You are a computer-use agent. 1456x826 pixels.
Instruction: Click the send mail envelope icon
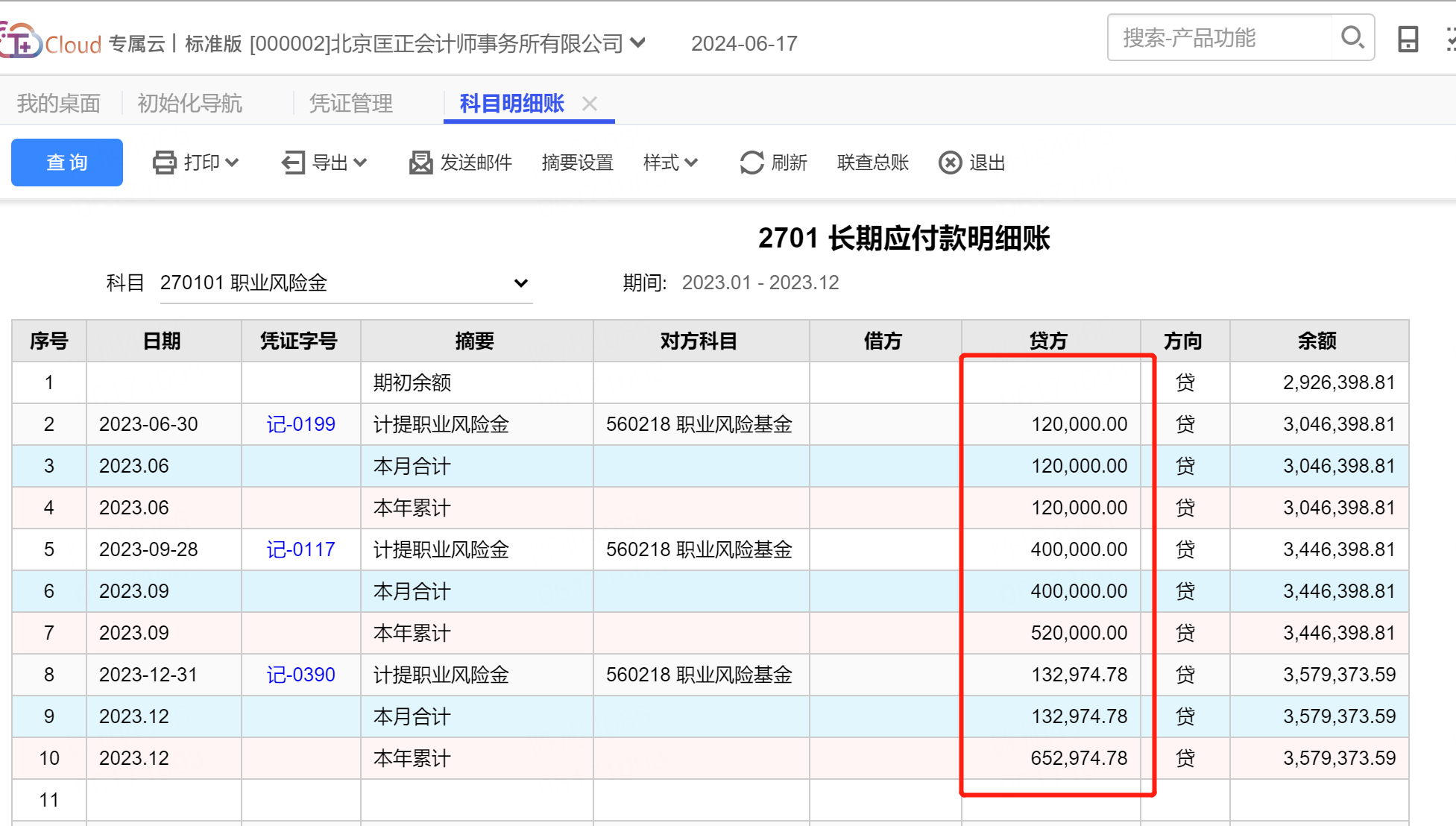[420, 163]
